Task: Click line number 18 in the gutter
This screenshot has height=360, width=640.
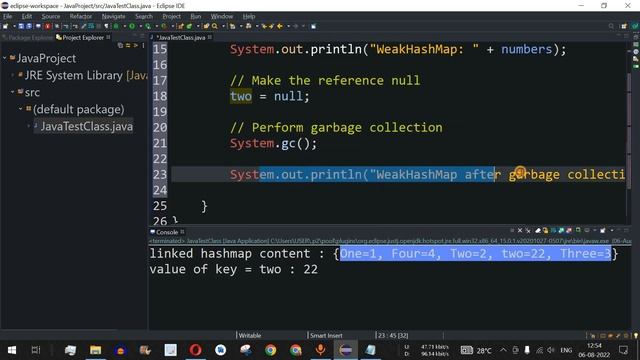Action: [160, 96]
